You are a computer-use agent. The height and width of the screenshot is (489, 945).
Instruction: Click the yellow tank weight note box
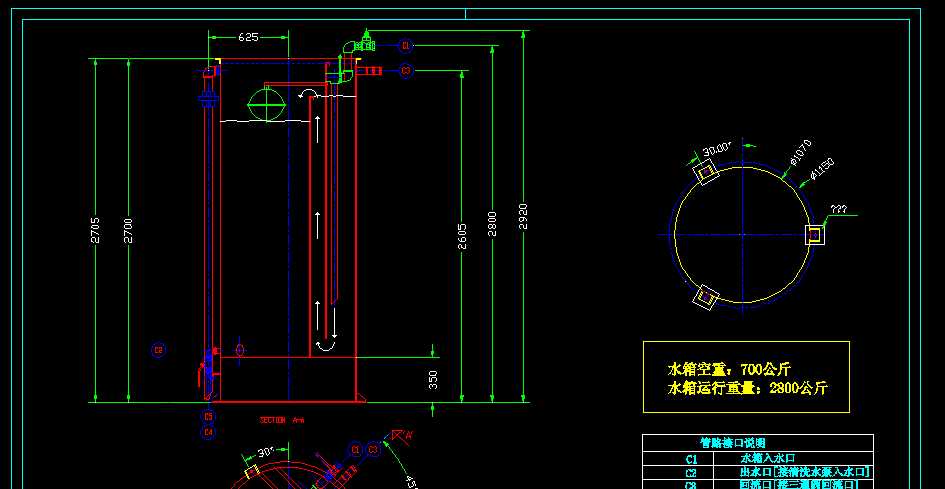tap(746, 378)
